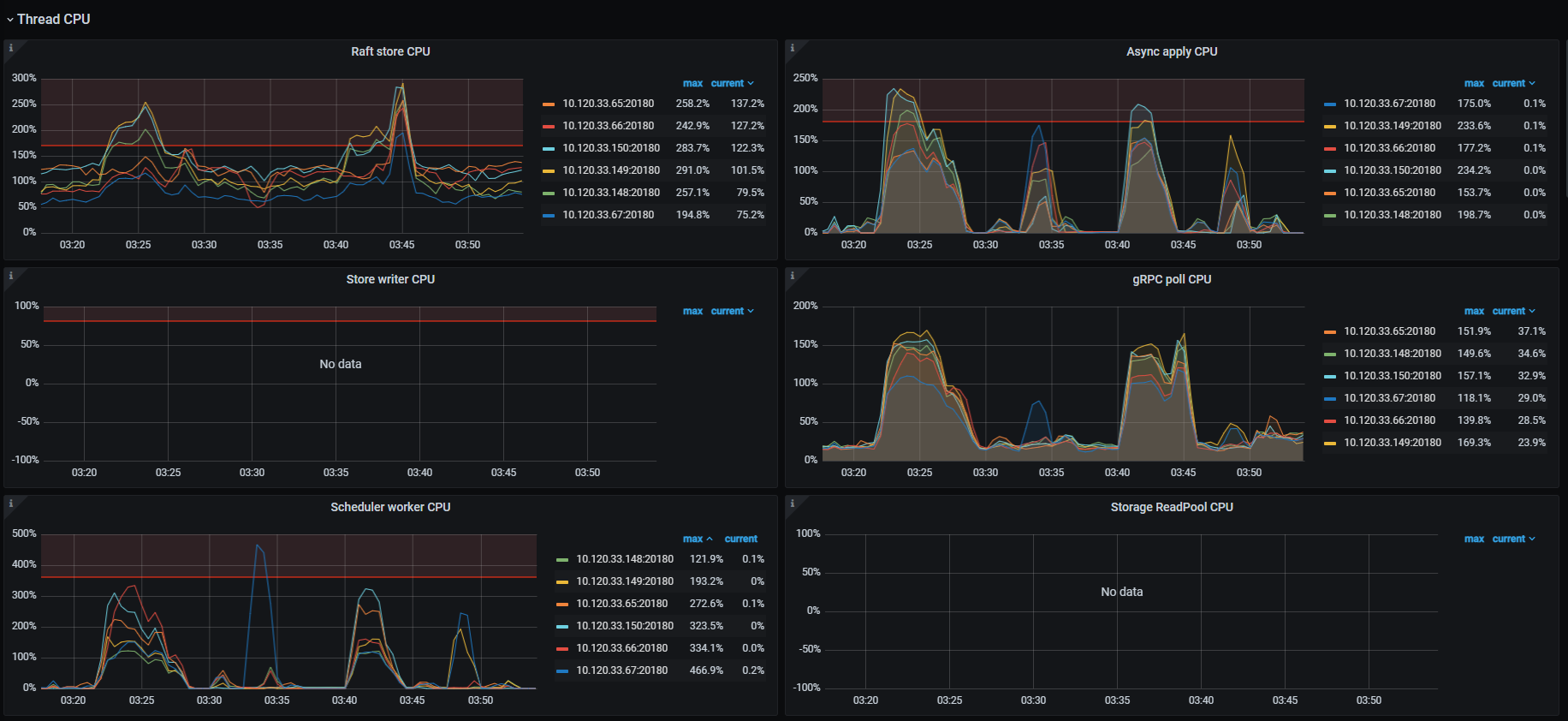Sort Raft store CPU legend by current
This screenshot has height=721, width=1568.
pyautogui.click(x=732, y=83)
